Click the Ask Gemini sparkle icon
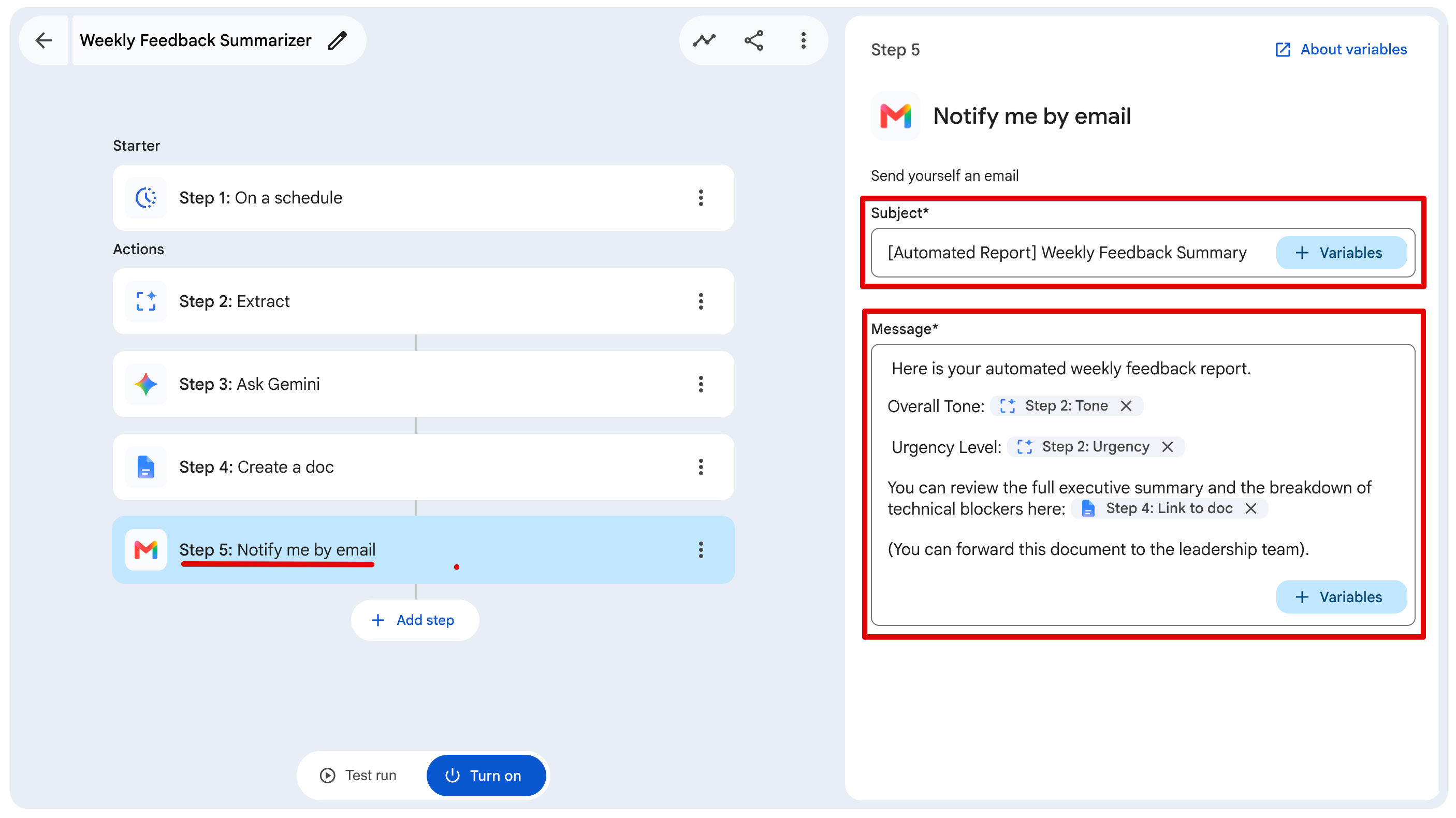Image resolution: width=1456 pixels, height=818 pixels. pos(146,385)
